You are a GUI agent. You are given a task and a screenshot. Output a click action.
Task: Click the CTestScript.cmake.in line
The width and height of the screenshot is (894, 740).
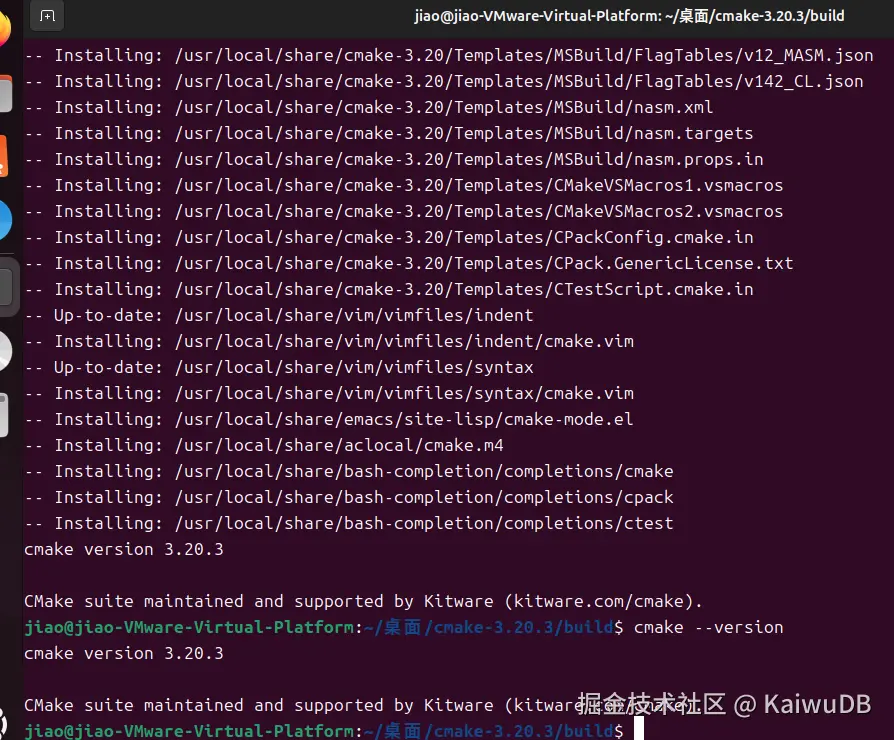point(388,290)
